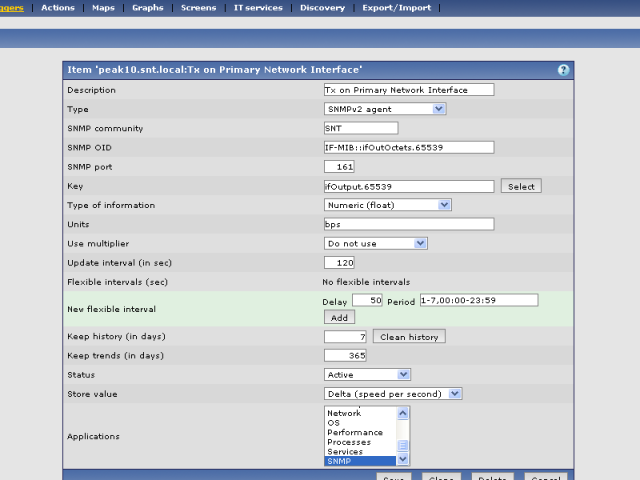Click the Add flexible interval button
The image size is (640, 480).
pyautogui.click(x=339, y=318)
